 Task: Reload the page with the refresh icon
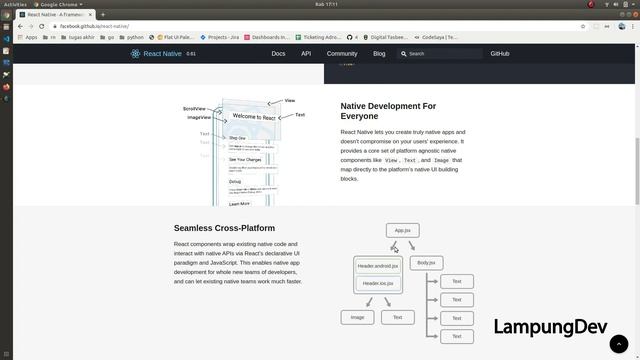42,26
